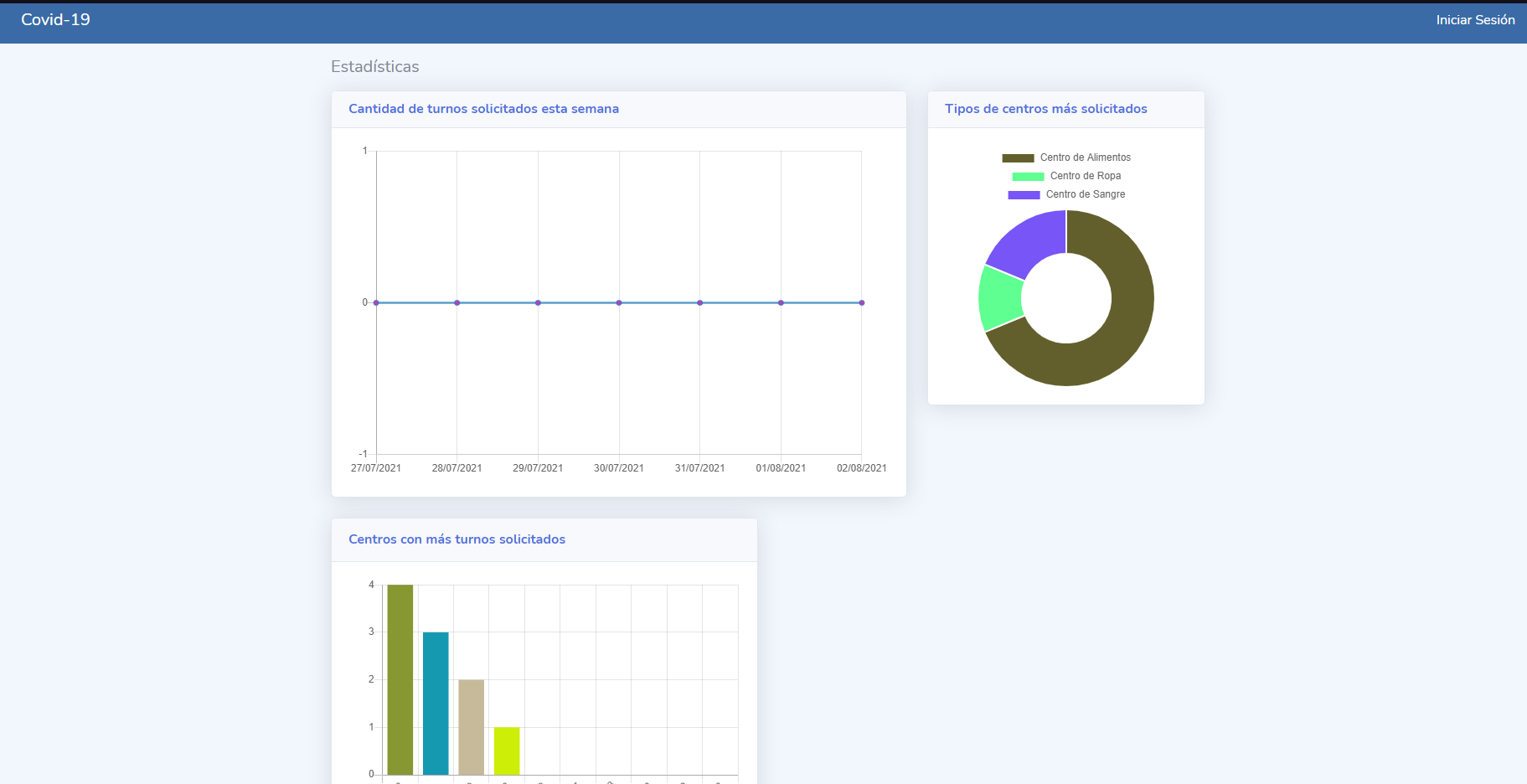This screenshot has height=784, width=1527.
Task: Click the 30/07/2021 axis label
Action: (619, 468)
